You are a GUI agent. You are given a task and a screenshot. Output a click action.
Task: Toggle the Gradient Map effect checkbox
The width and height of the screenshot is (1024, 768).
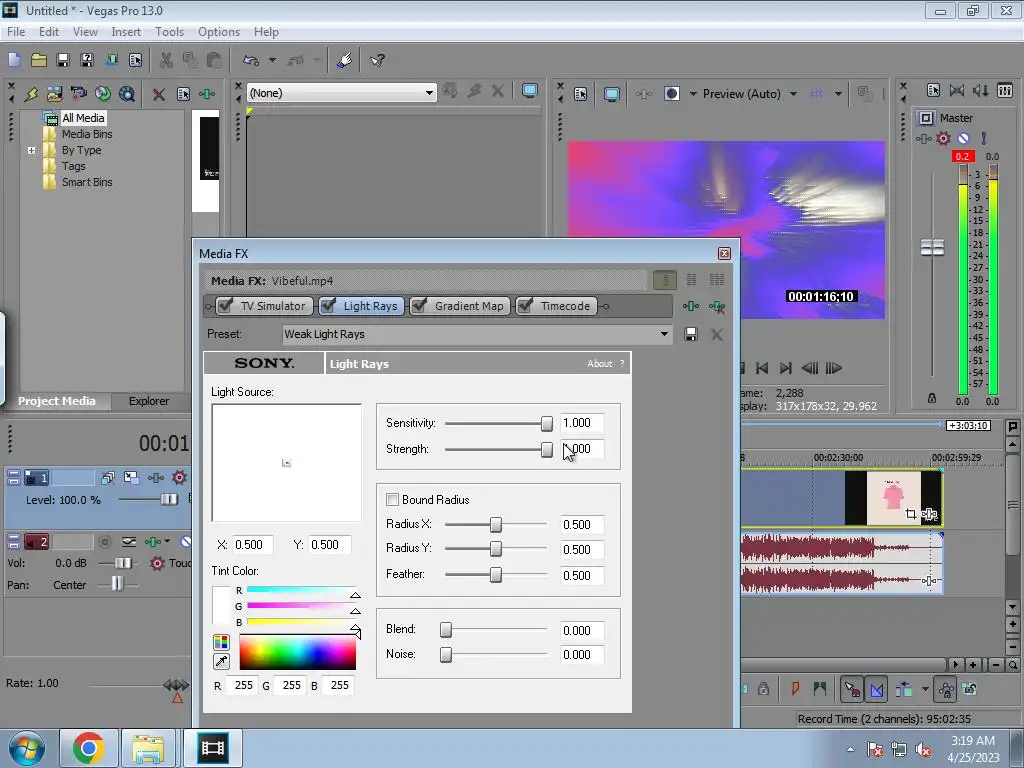(x=419, y=306)
